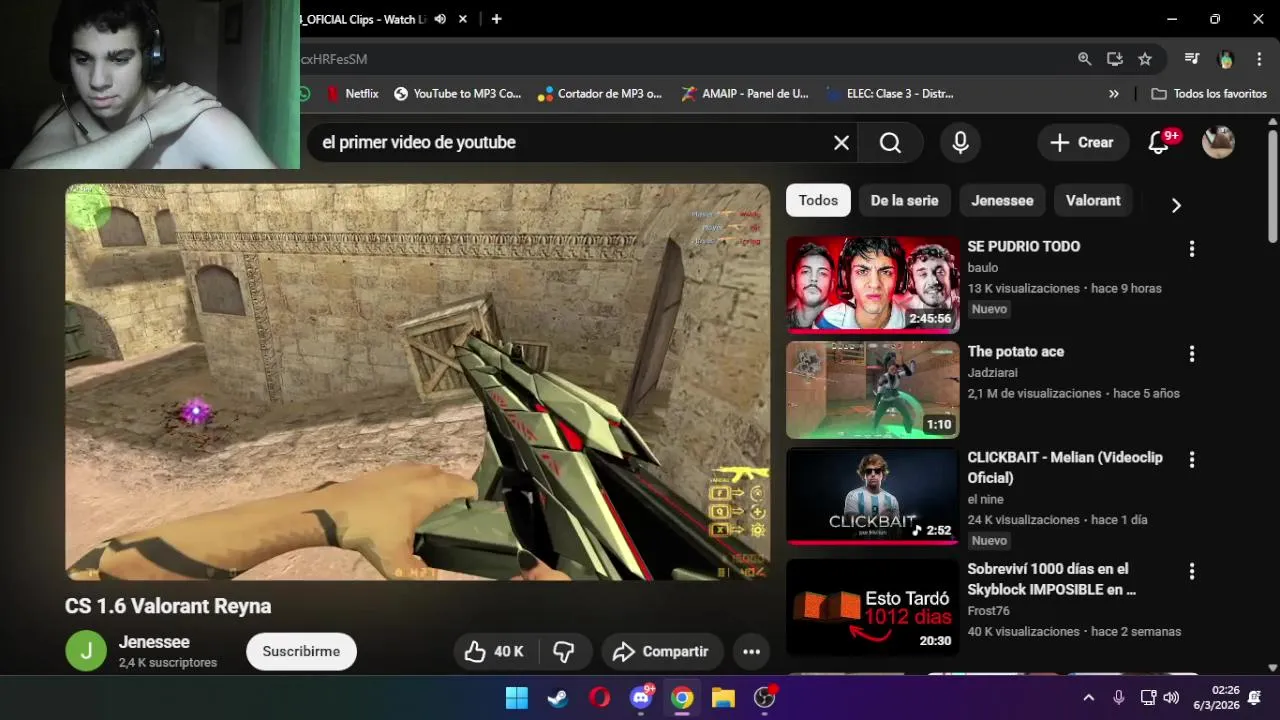Dislike the video with thumbs down
The image size is (1280, 720).
click(x=565, y=652)
